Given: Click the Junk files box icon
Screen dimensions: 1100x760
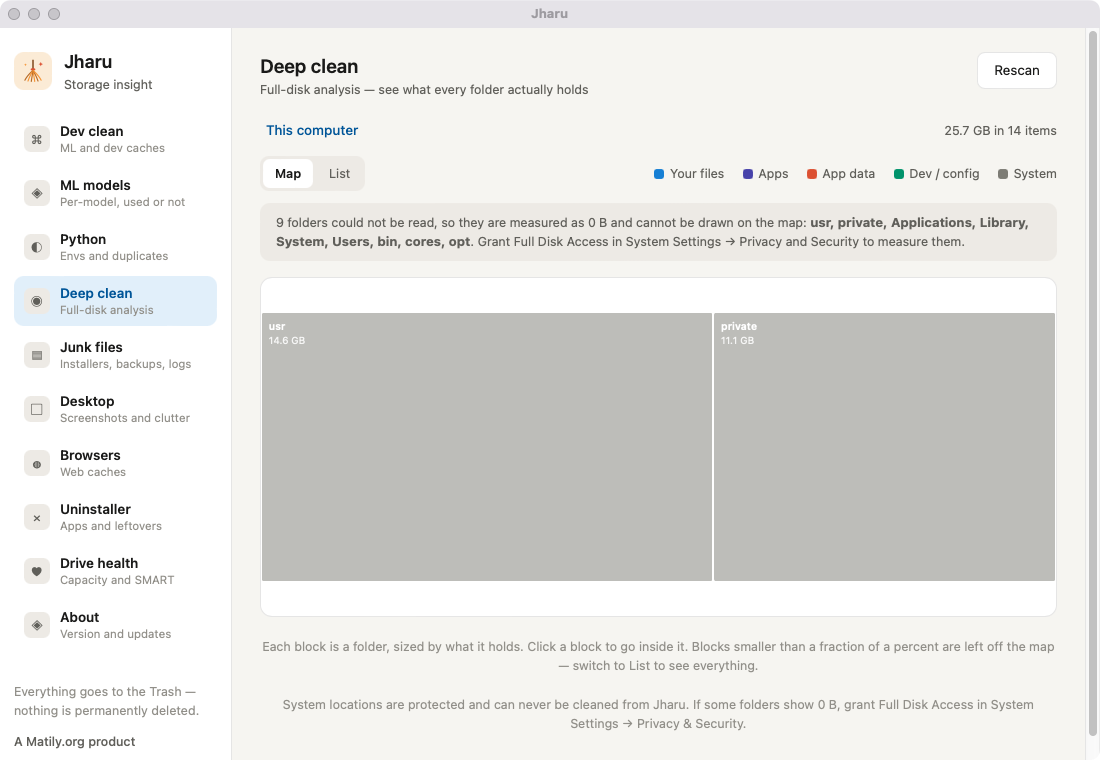Looking at the screenshot, I should click(36, 355).
